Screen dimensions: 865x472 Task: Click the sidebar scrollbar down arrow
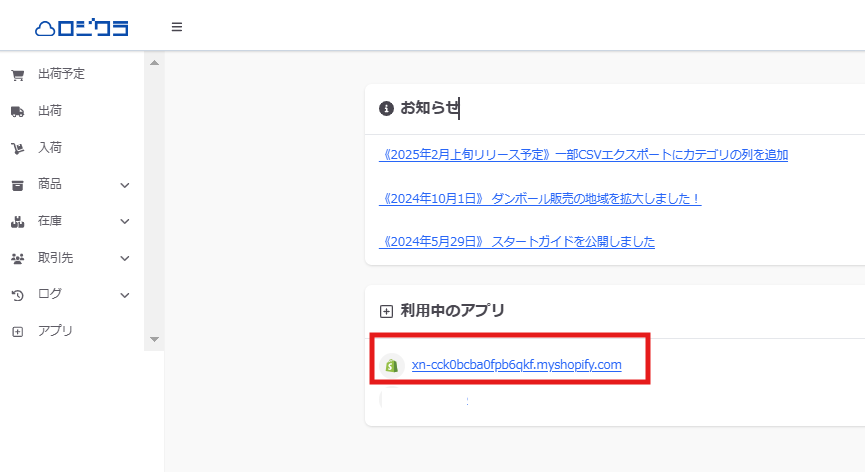click(154, 339)
